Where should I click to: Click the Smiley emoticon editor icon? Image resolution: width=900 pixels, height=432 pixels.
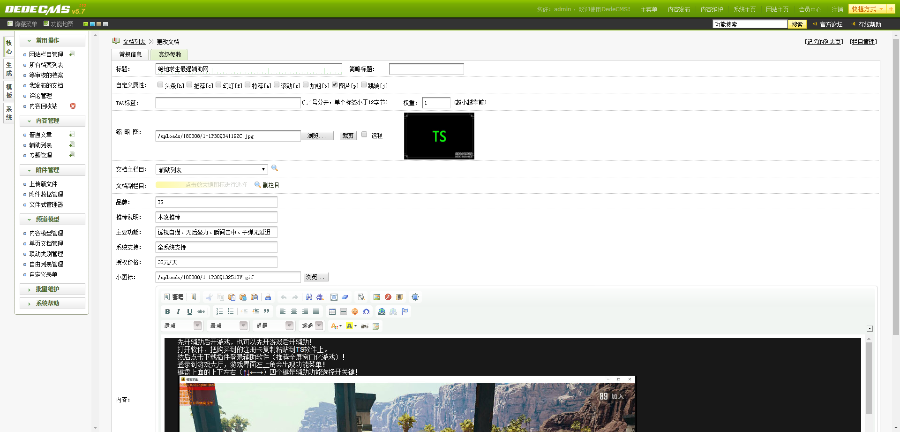coord(355,312)
